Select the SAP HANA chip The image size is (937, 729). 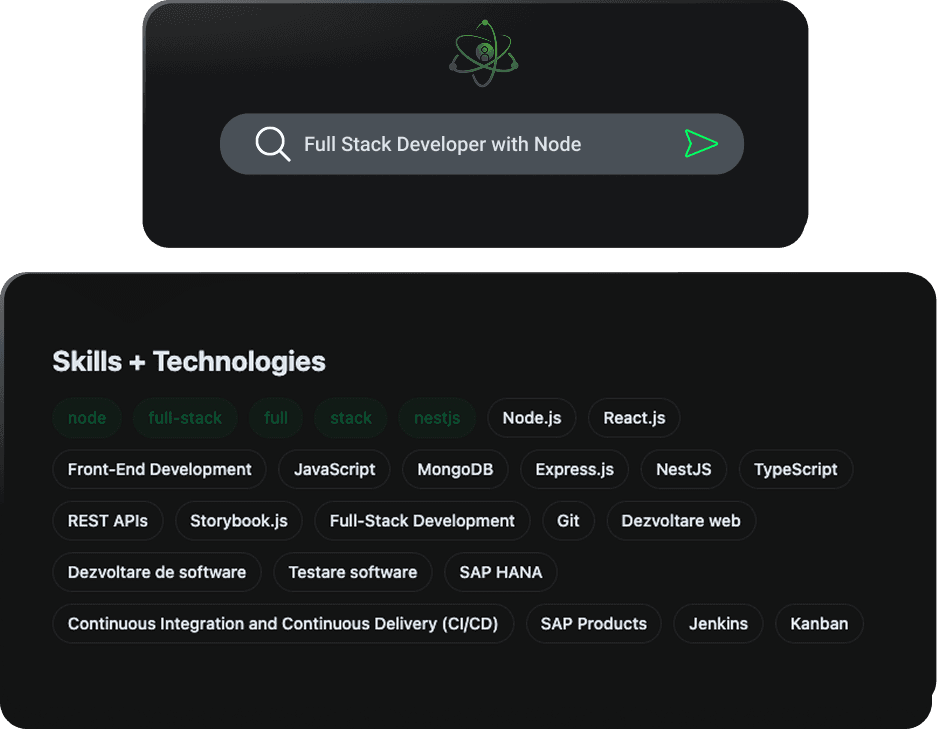501,572
